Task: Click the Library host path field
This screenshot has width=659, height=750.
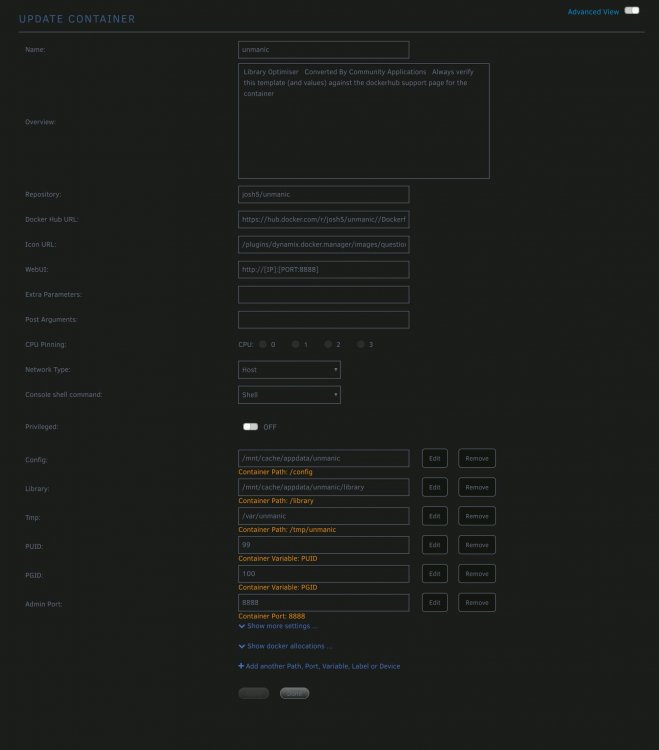Action: coord(324,487)
